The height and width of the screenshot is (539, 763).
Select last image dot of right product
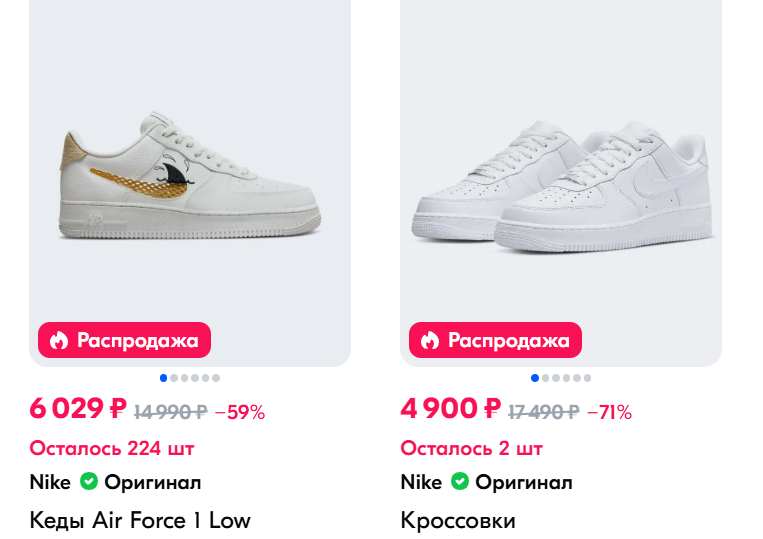(x=587, y=378)
